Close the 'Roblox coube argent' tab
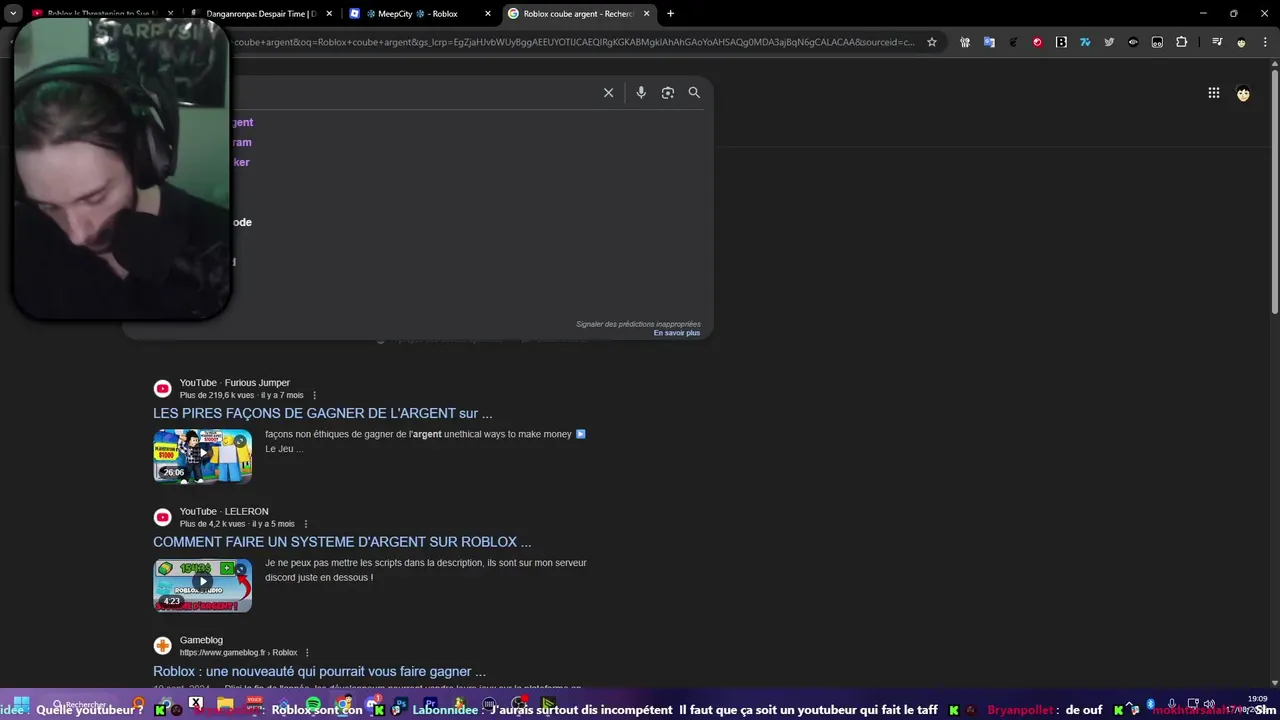This screenshot has height=720, width=1280. pos(646,14)
